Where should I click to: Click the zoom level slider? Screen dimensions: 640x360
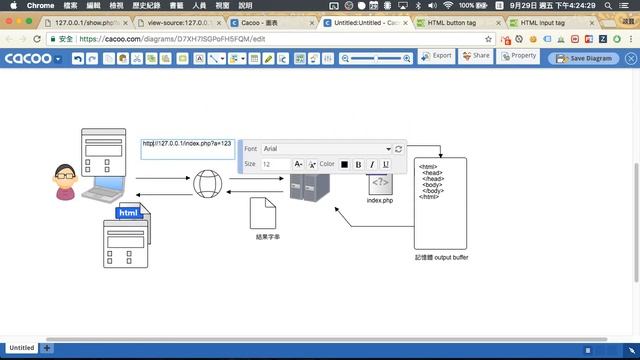click(x=376, y=59)
